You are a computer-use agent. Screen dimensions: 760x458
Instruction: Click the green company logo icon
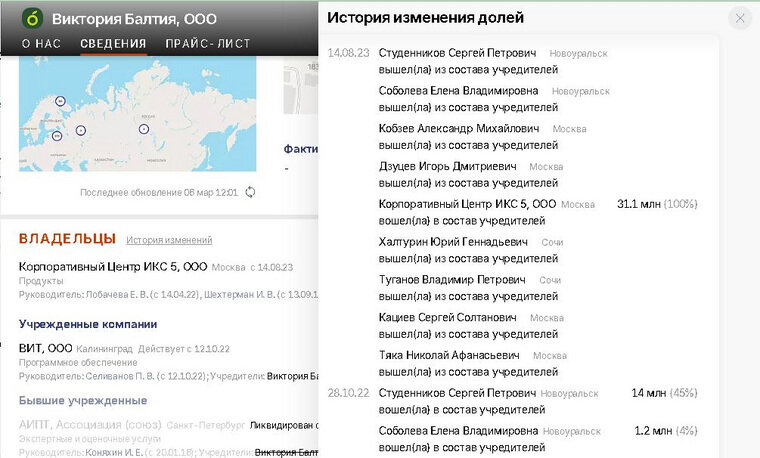[x=32, y=18]
